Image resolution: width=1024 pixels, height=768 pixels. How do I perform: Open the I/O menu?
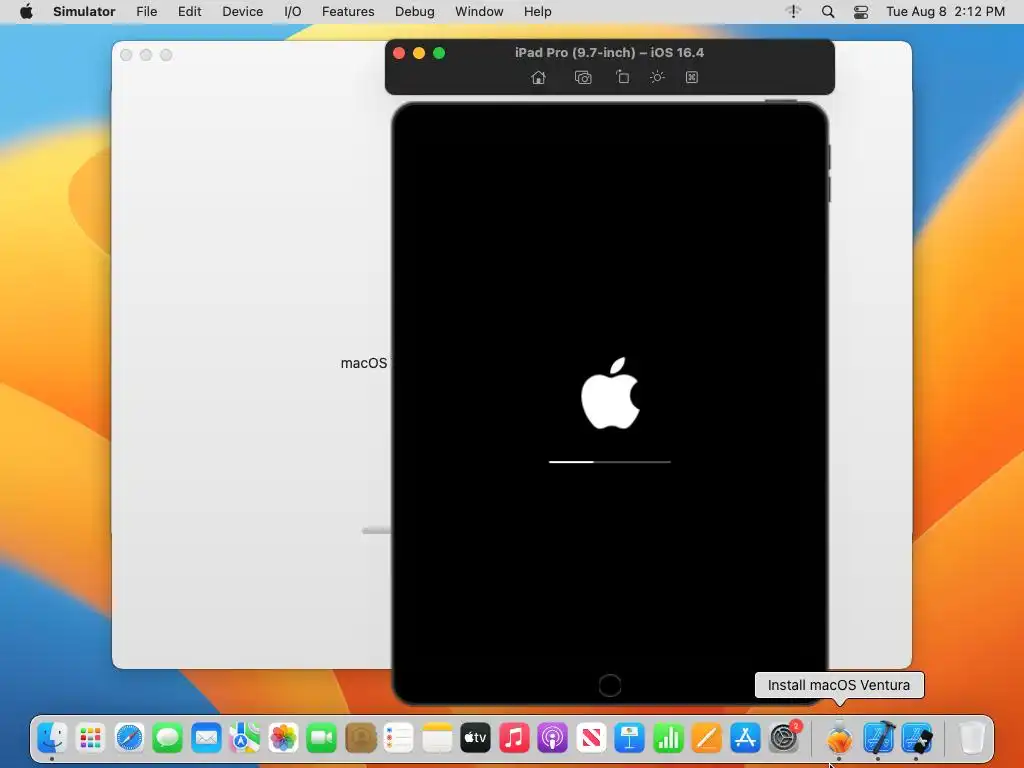[293, 12]
